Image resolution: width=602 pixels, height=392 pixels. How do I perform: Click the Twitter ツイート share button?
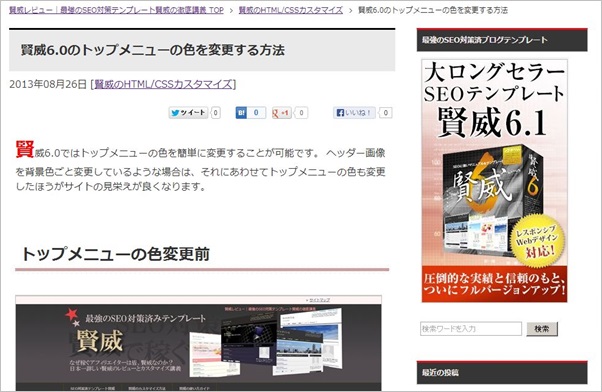188,113
